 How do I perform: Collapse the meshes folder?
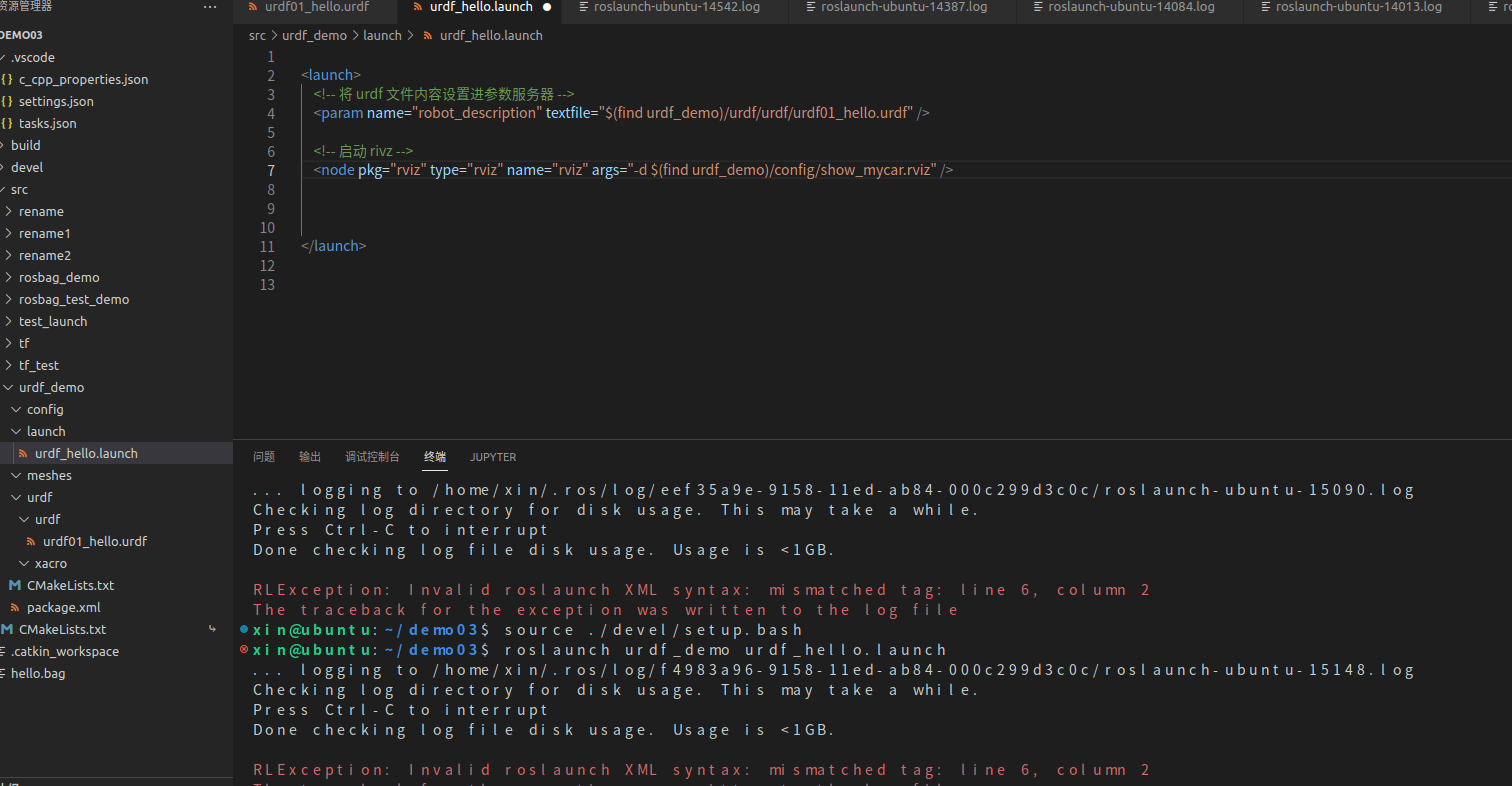click(x=16, y=475)
